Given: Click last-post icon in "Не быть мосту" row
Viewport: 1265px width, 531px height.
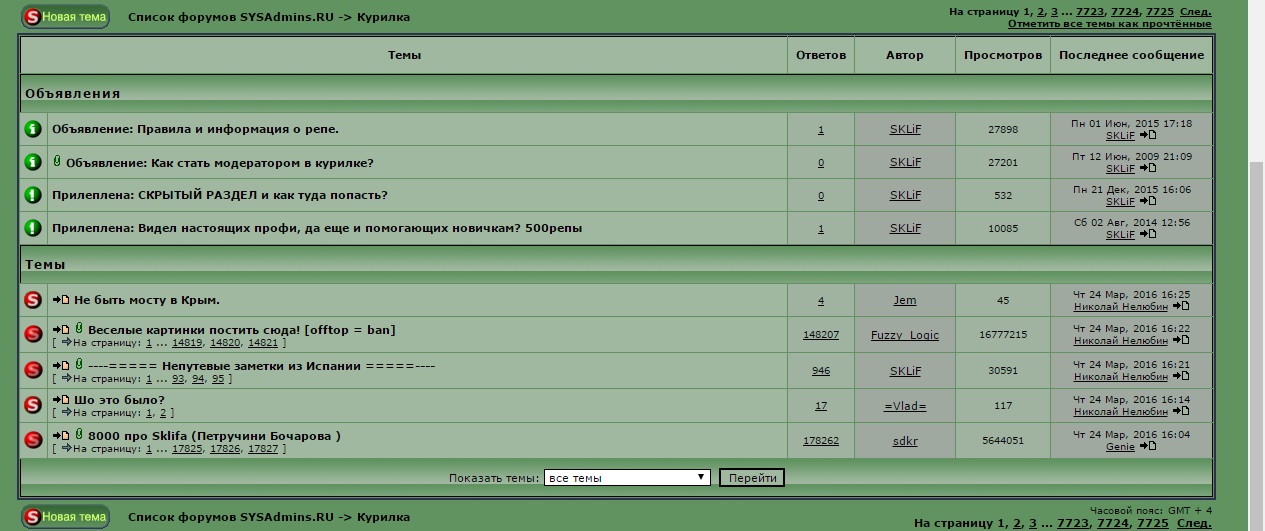Looking at the screenshot, I should [x=1181, y=307].
